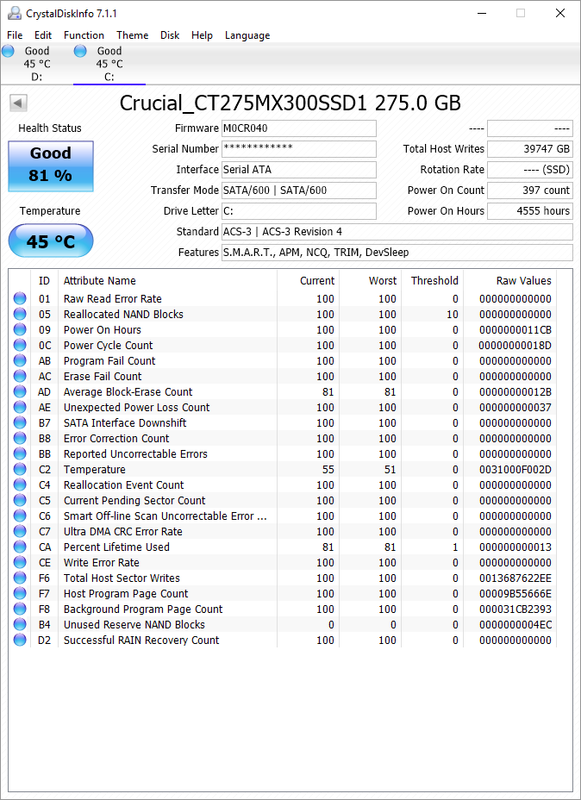The image size is (581, 800).
Task: Open the Function menu
Action: point(84,35)
